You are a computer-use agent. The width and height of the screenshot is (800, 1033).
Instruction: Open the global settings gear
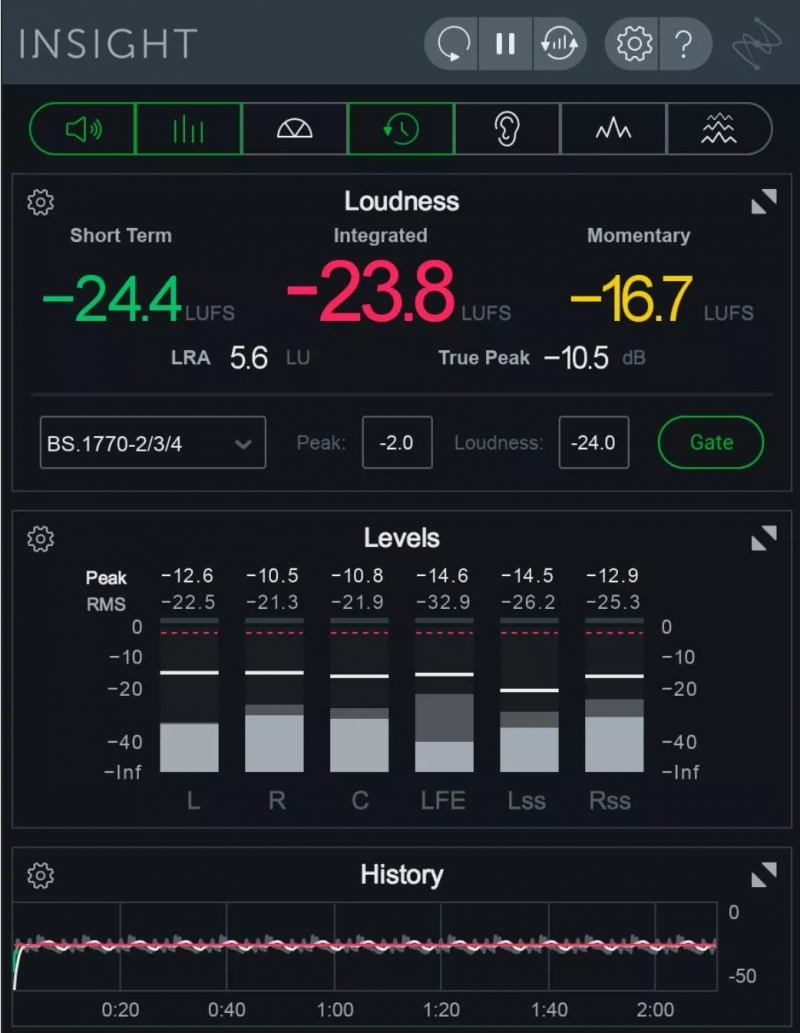pyautogui.click(x=633, y=43)
